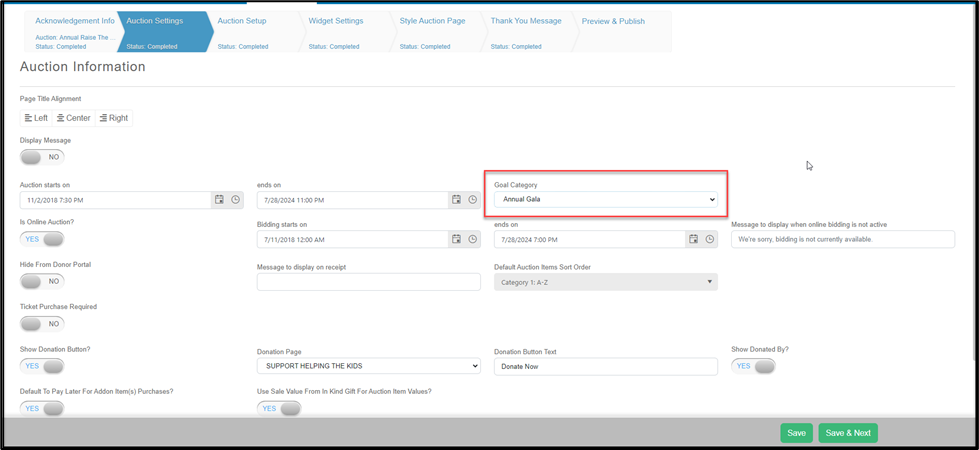Open calendar icon for bidding ends on date
The width and height of the screenshot is (979, 450).
click(693, 239)
